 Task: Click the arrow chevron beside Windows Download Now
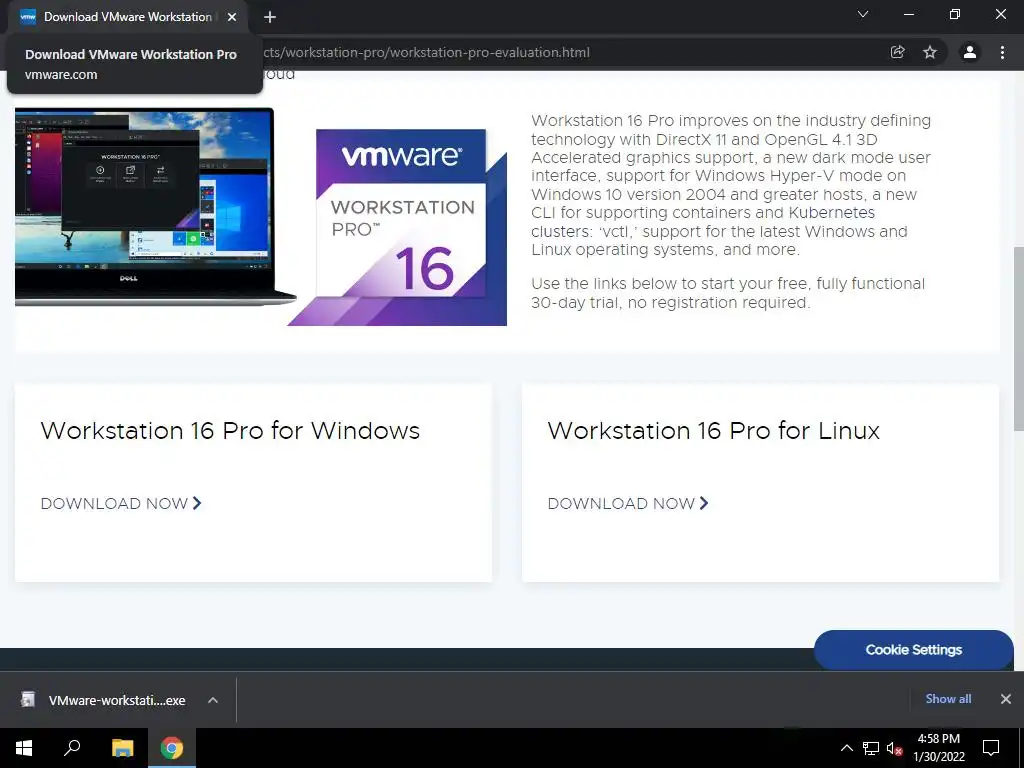point(197,503)
